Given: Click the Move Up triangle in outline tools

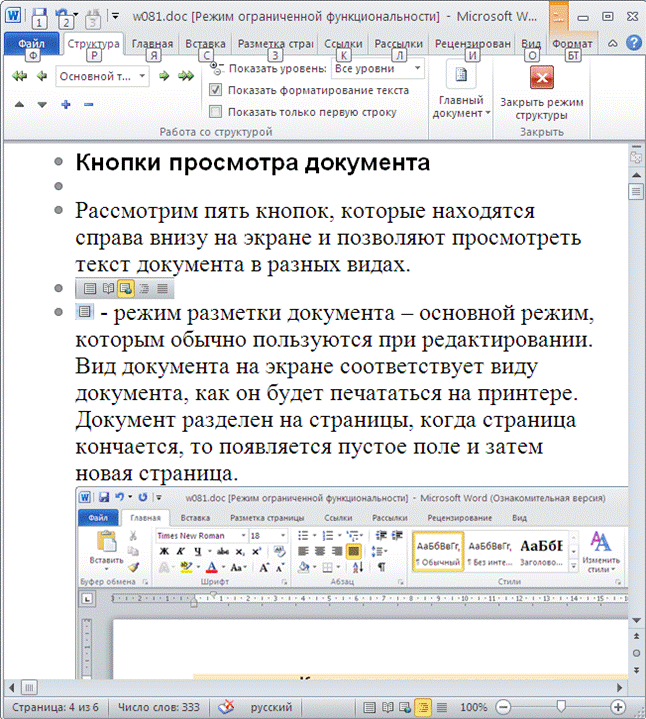Looking at the screenshot, I should 19,105.
